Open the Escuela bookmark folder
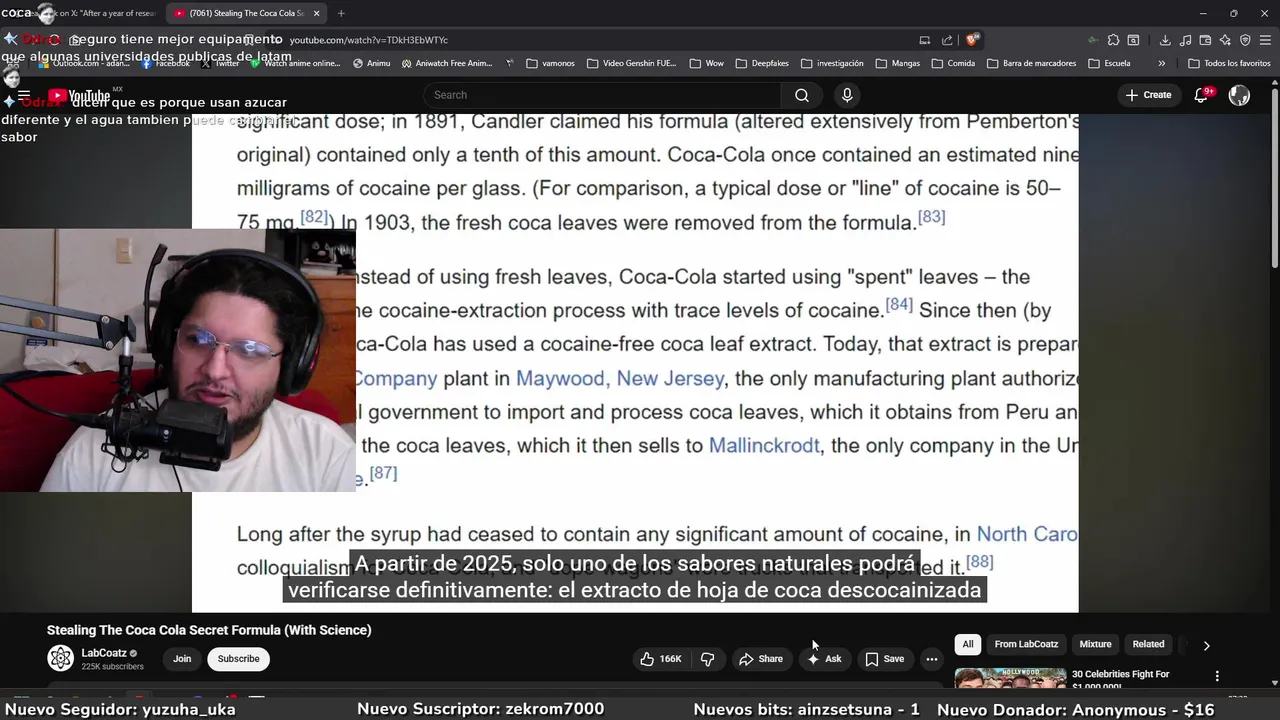 pos(1109,63)
